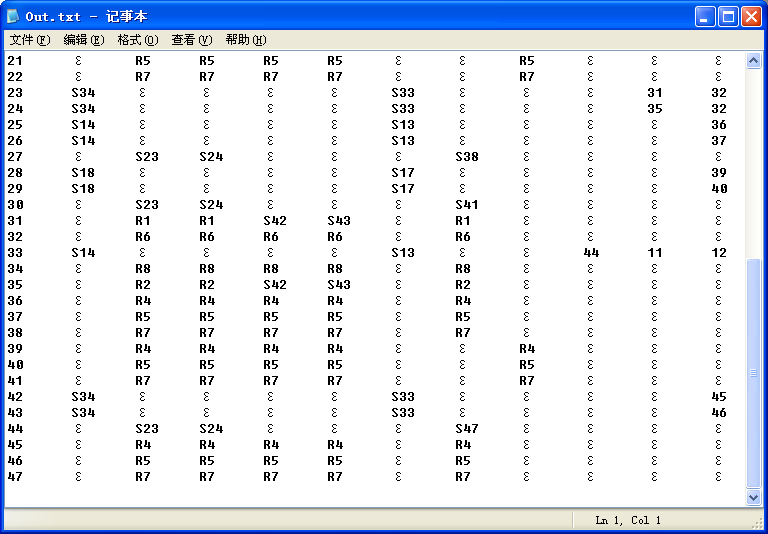Viewport: 768px width, 534px height.
Task: Click the Out.txt - 记事本 title text
Action: (x=86, y=17)
